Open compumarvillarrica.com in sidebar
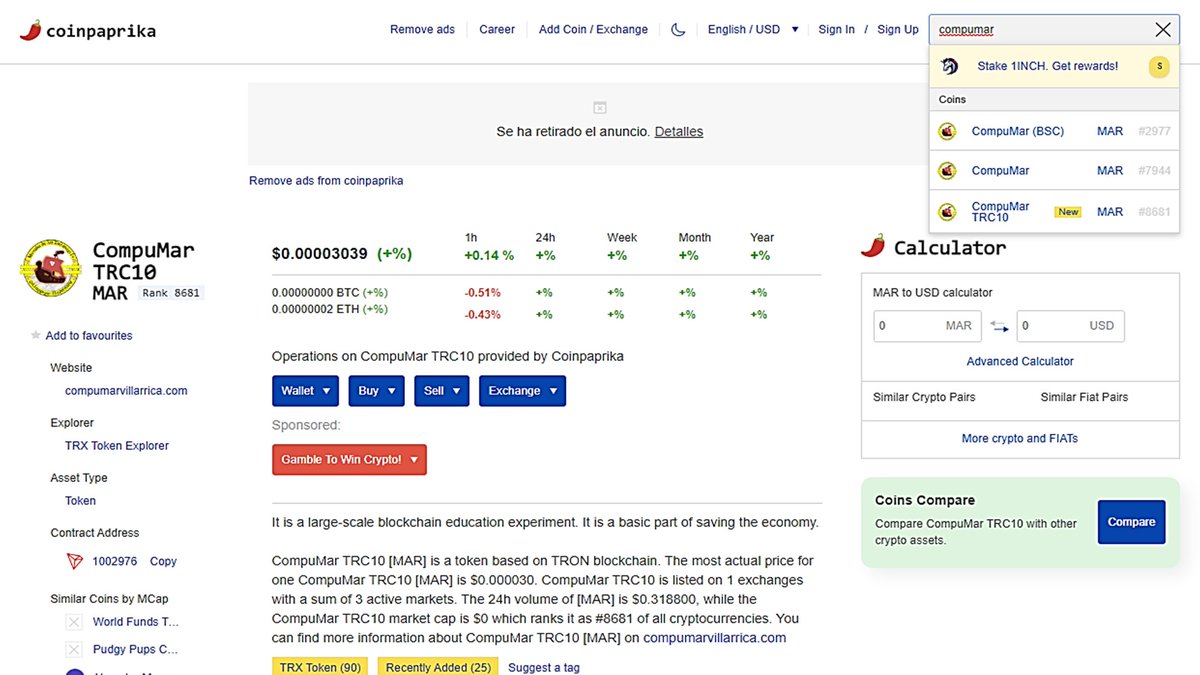Viewport: 1200px width, 675px height. pos(126,391)
